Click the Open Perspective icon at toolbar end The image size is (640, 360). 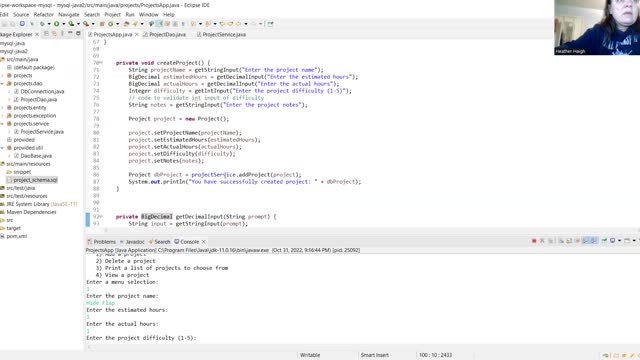[270, 24]
